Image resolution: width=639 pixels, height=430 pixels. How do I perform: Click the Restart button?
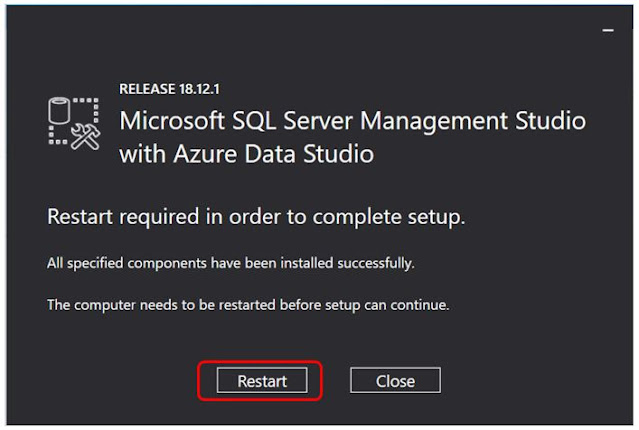click(x=262, y=381)
